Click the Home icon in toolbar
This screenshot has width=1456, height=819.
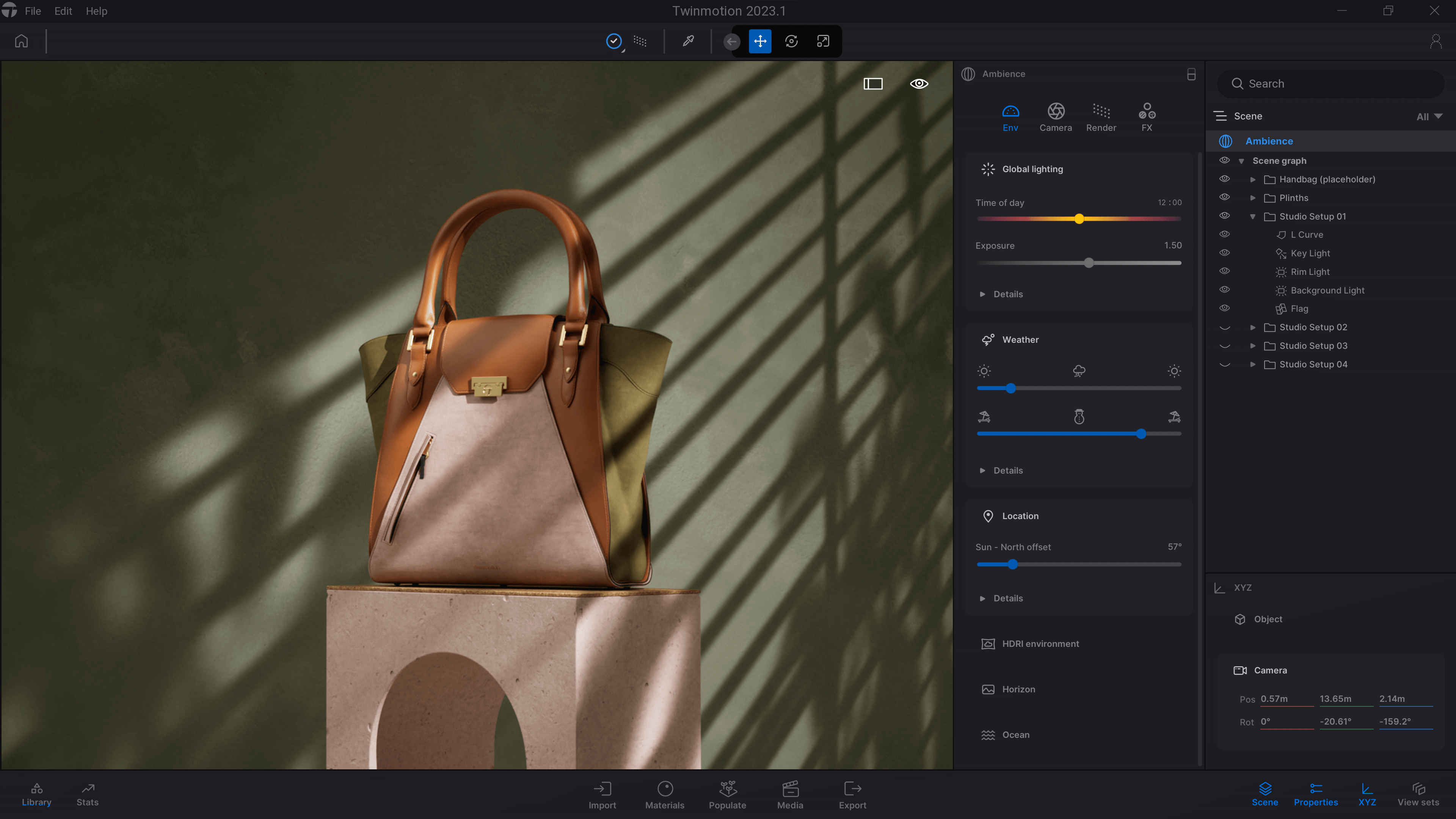tap(22, 41)
